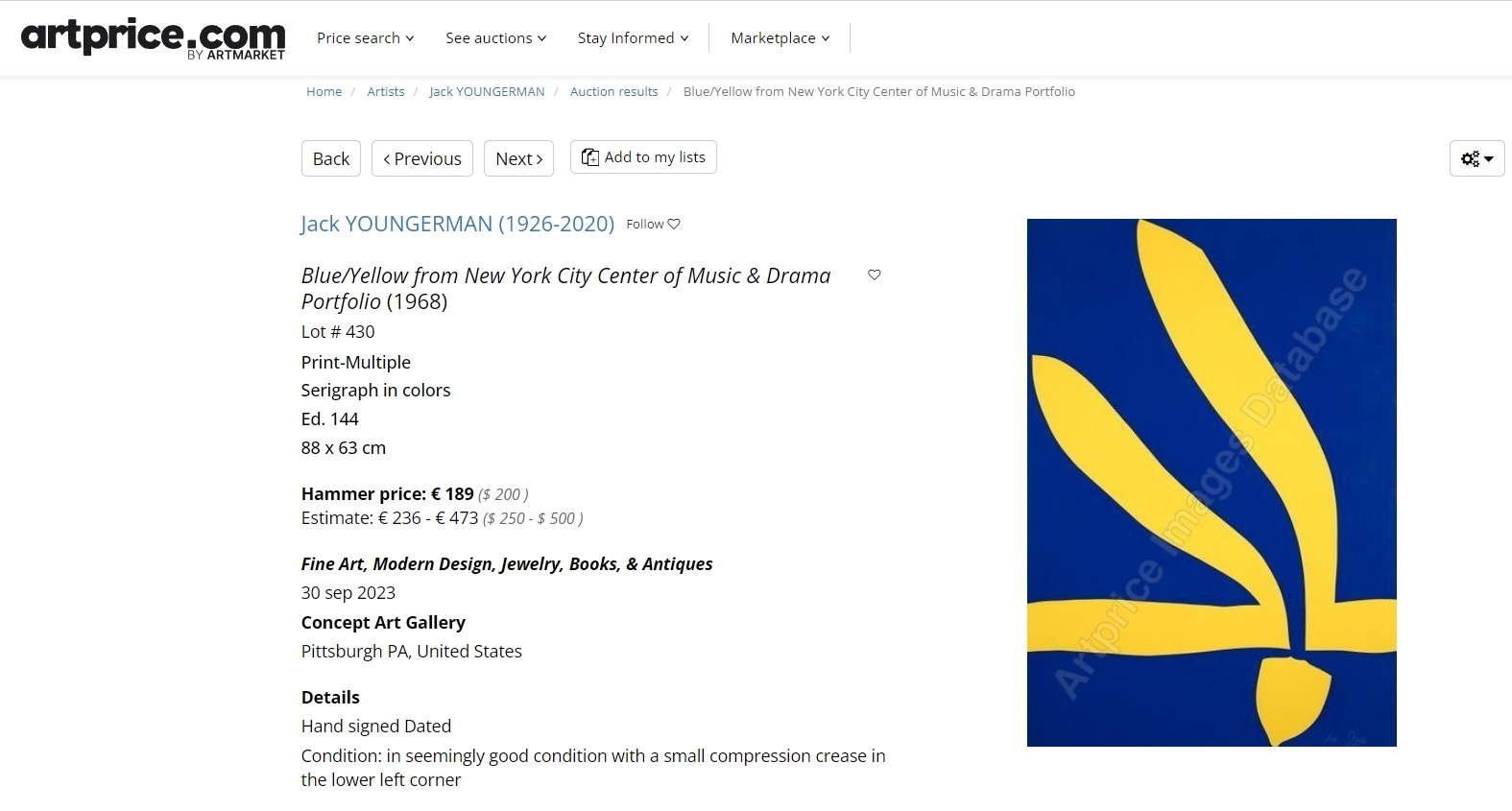Enlarge the Blue/Yellow artwork image
The height and width of the screenshot is (811, 1512).
tap(1212, 483)
